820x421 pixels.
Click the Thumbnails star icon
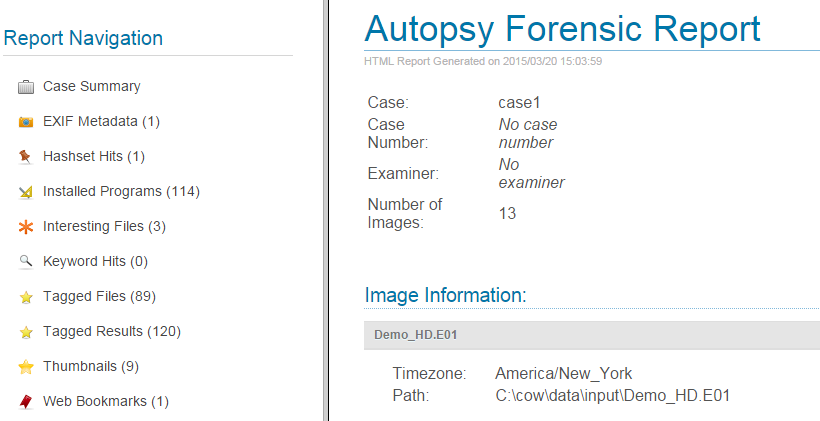[26, 367]
